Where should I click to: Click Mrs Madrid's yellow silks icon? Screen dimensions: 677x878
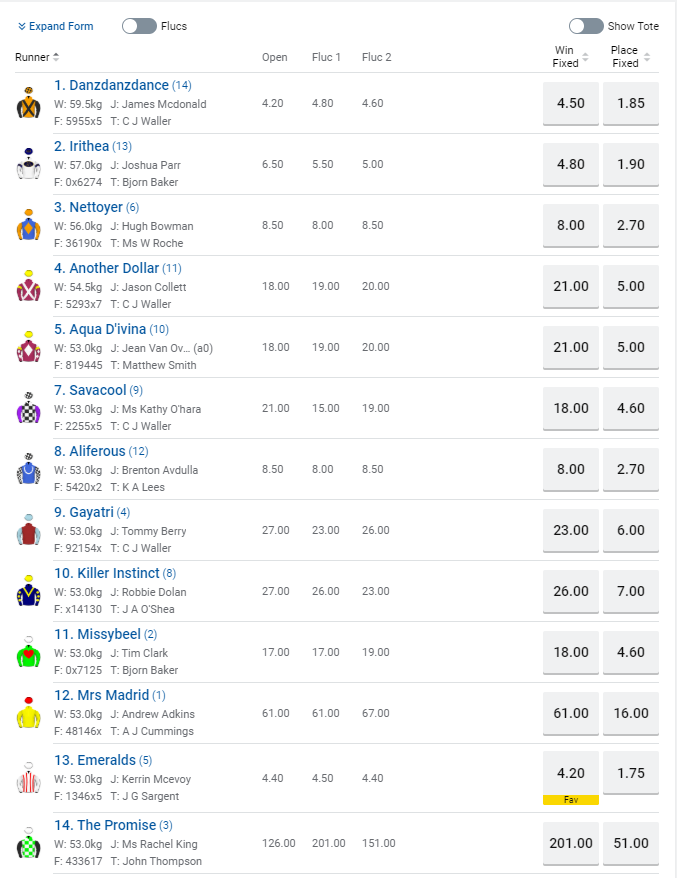pos(28,713)
